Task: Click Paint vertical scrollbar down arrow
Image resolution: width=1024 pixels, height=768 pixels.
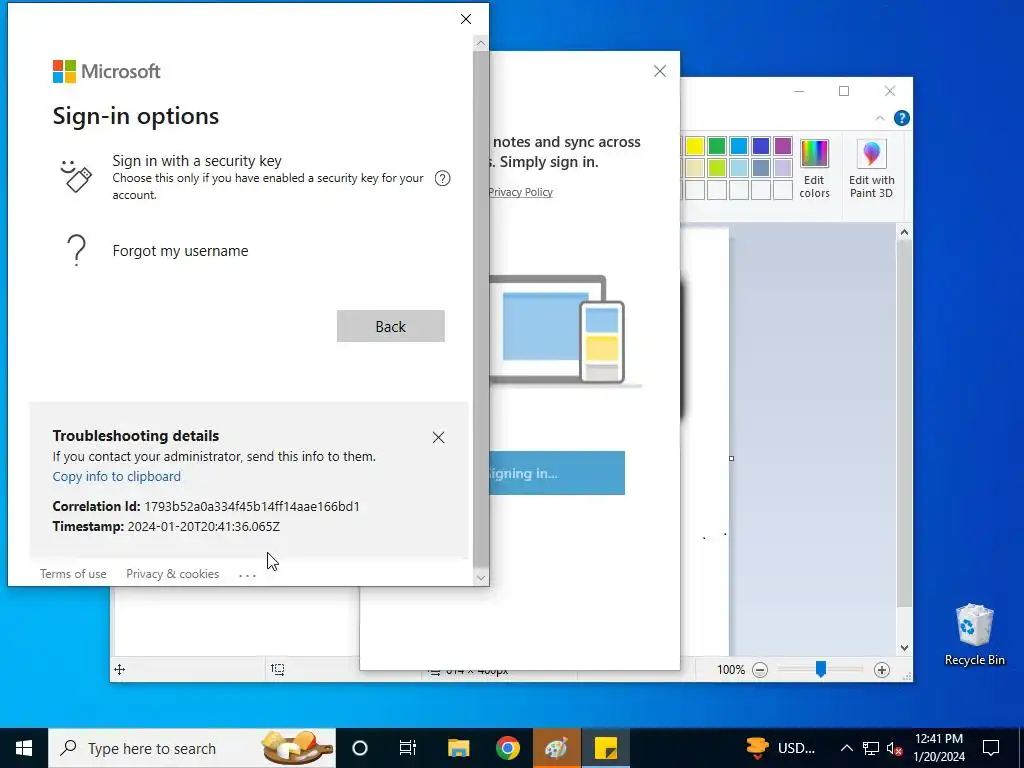Action: pos(904,648)
